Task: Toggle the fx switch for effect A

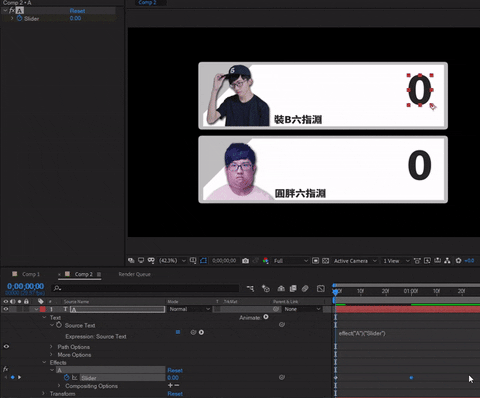Action: tap(5, 369)
